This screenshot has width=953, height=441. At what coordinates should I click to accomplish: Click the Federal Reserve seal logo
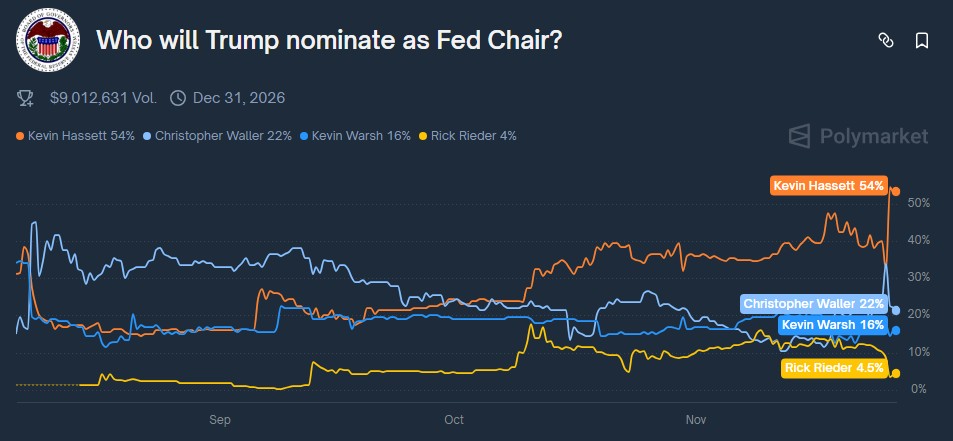pyautogui.click(x=44, y=40)
